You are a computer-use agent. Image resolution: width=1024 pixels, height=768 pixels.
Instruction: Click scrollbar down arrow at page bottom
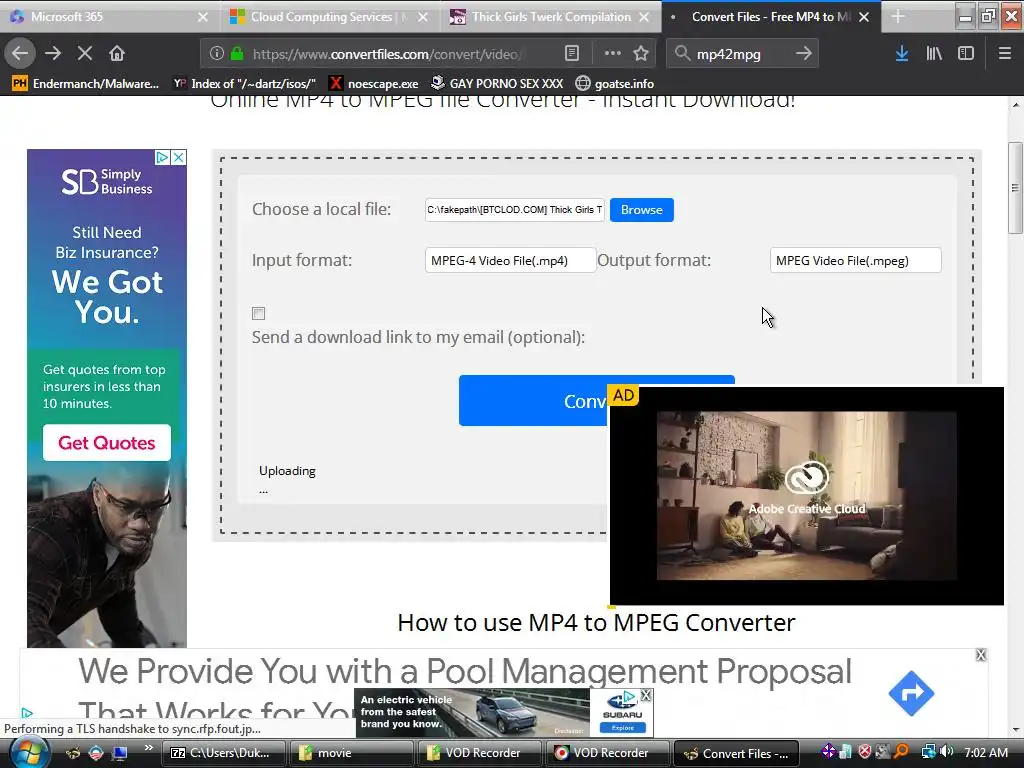pos(1015,730)
